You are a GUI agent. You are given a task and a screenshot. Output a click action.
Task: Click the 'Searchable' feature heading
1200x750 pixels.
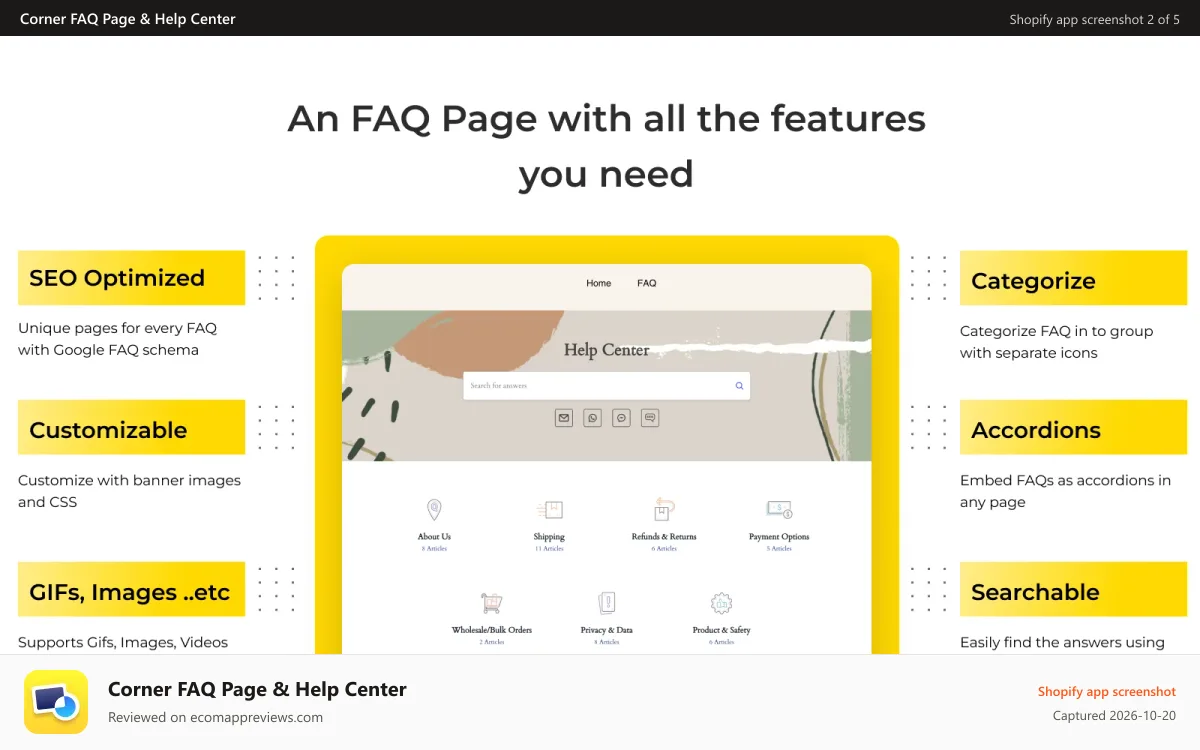coord(1035,592)
